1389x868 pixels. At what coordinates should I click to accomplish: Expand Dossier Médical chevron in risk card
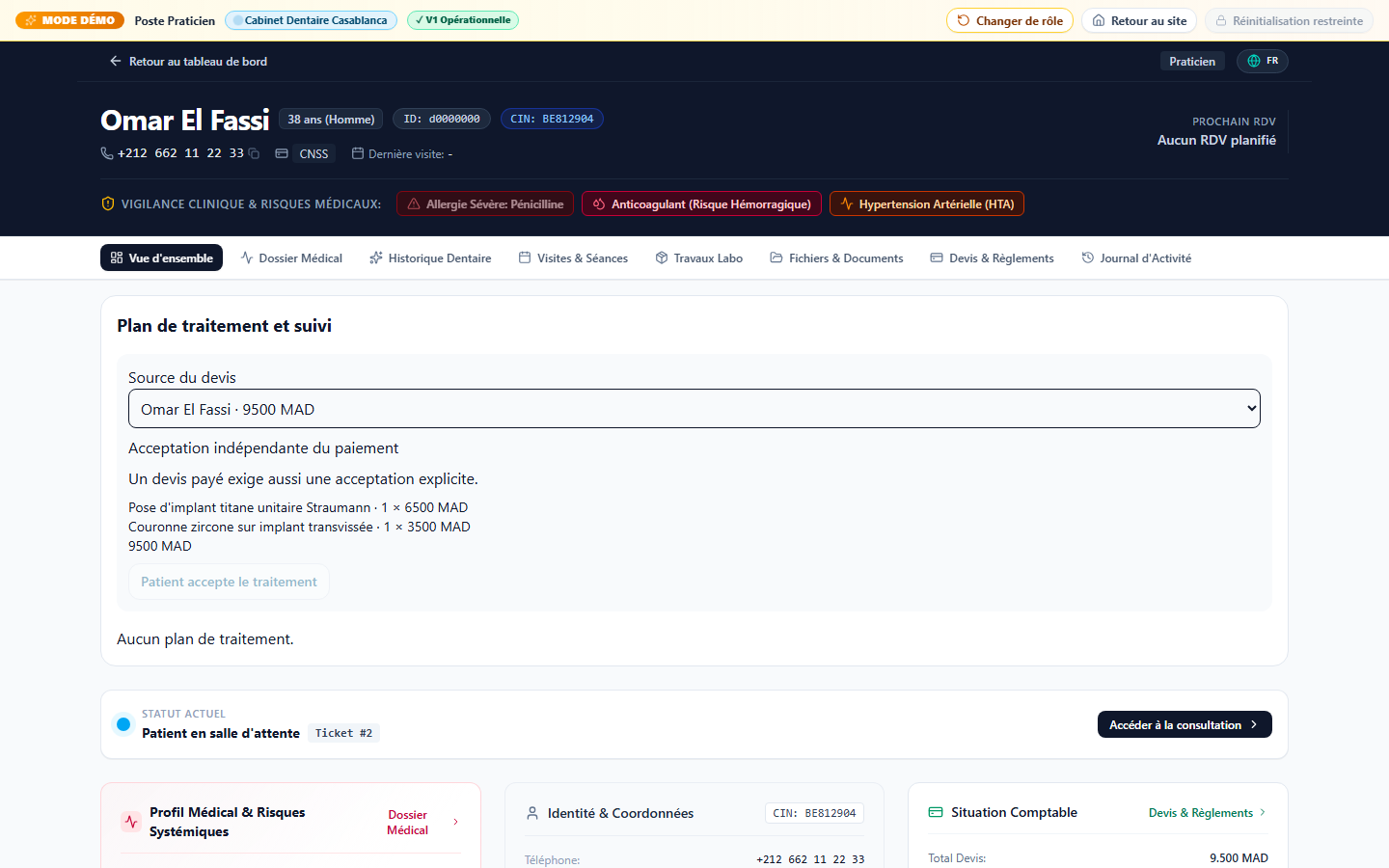pos(456,822)
